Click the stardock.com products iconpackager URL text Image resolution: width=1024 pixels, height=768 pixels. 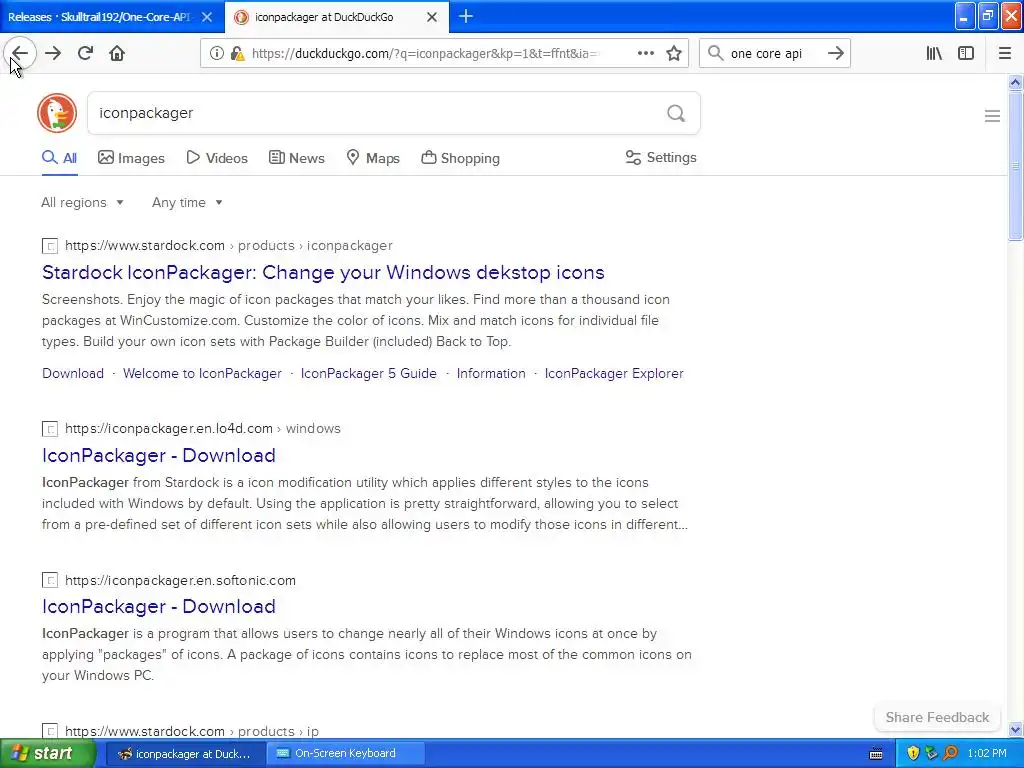click(x=229, y=246)
